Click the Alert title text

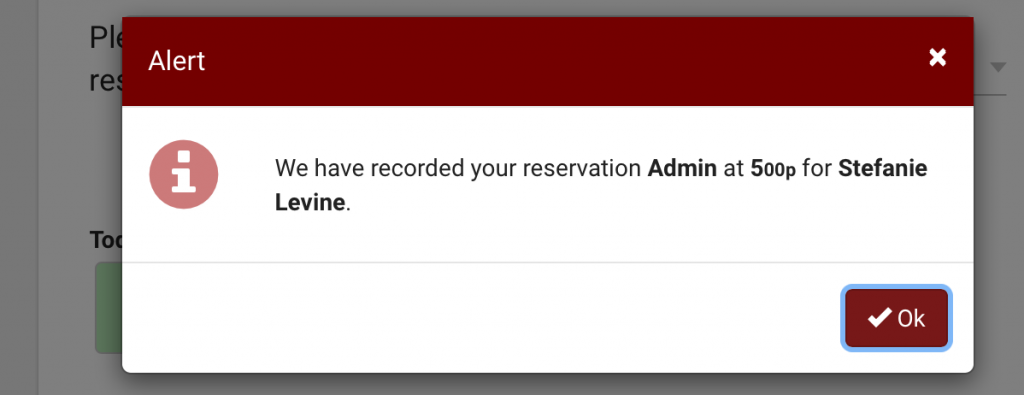click(x=176, y=61)
